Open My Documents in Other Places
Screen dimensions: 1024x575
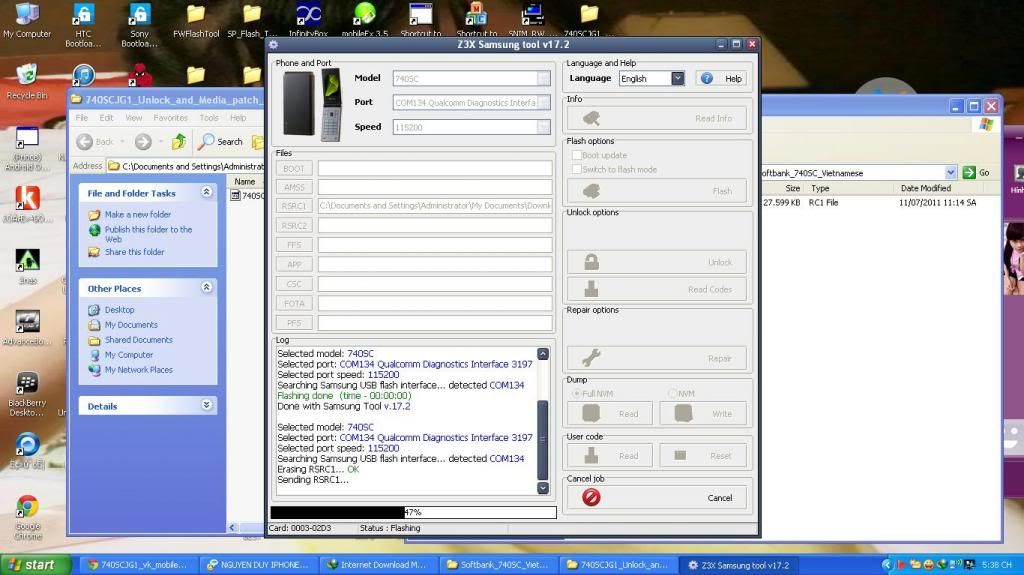[x=131, y=325]
